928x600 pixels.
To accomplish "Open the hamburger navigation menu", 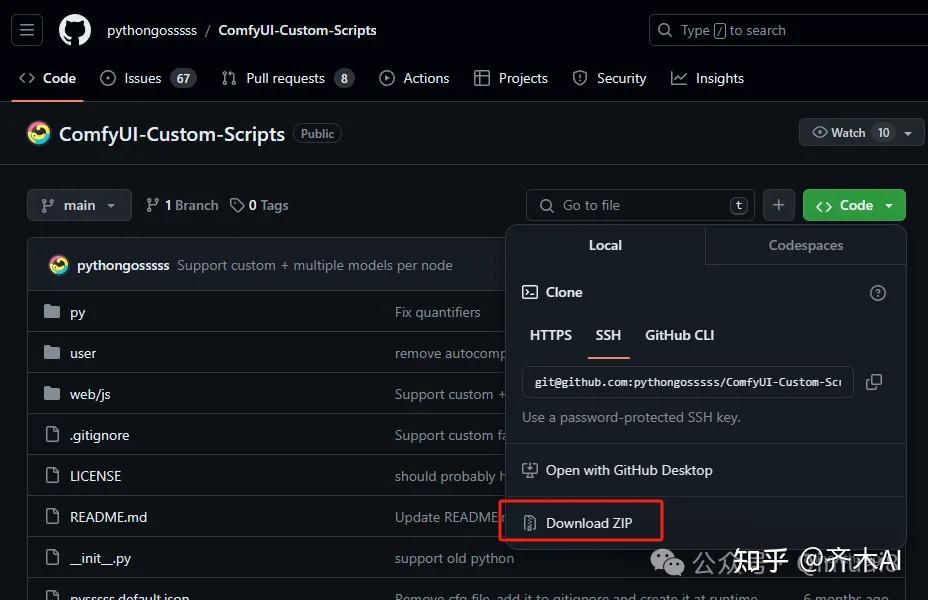I will click(x=27, y=30).
